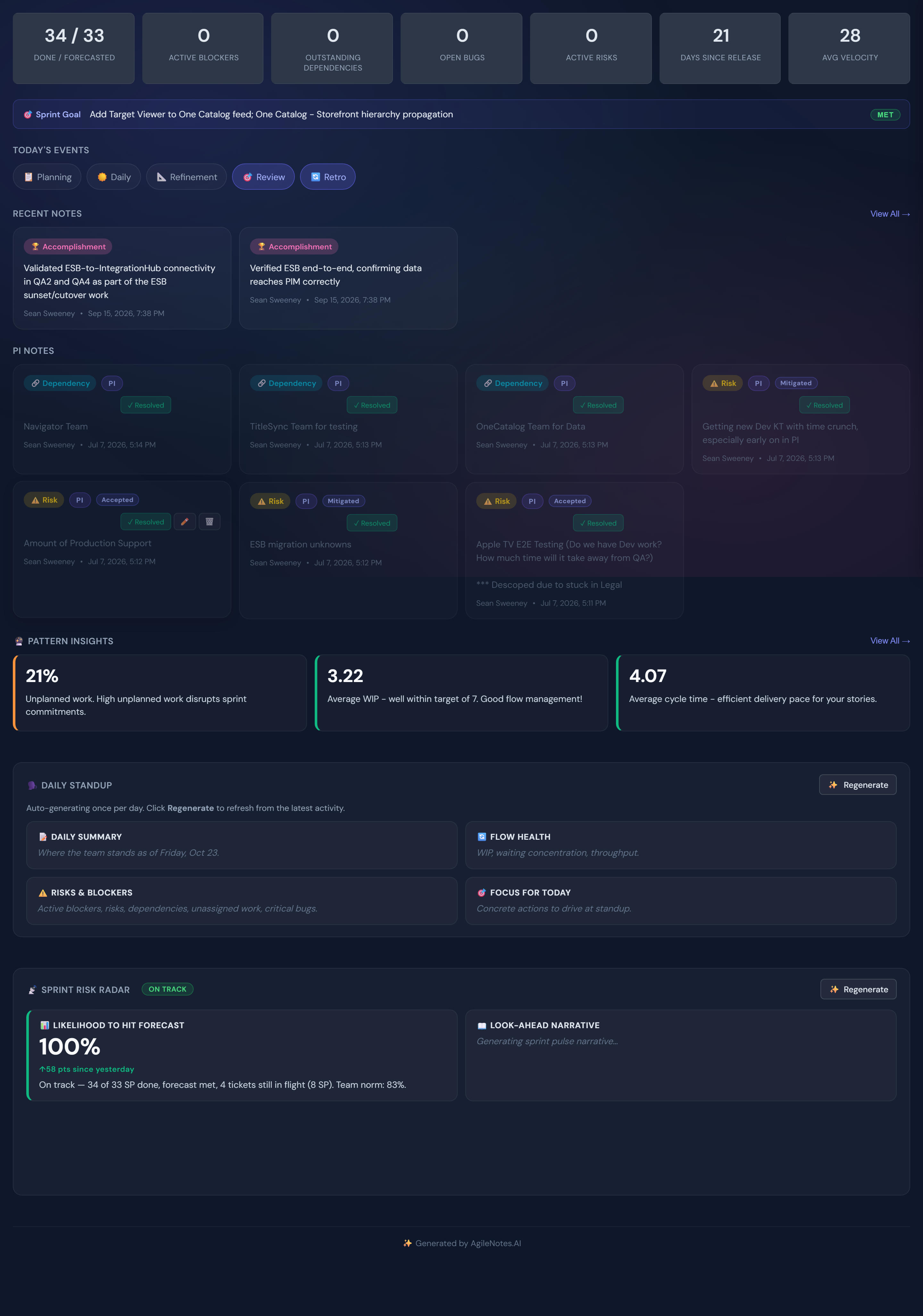
Task: Click the Sprint Goal target icon
Action: (28, 115)
